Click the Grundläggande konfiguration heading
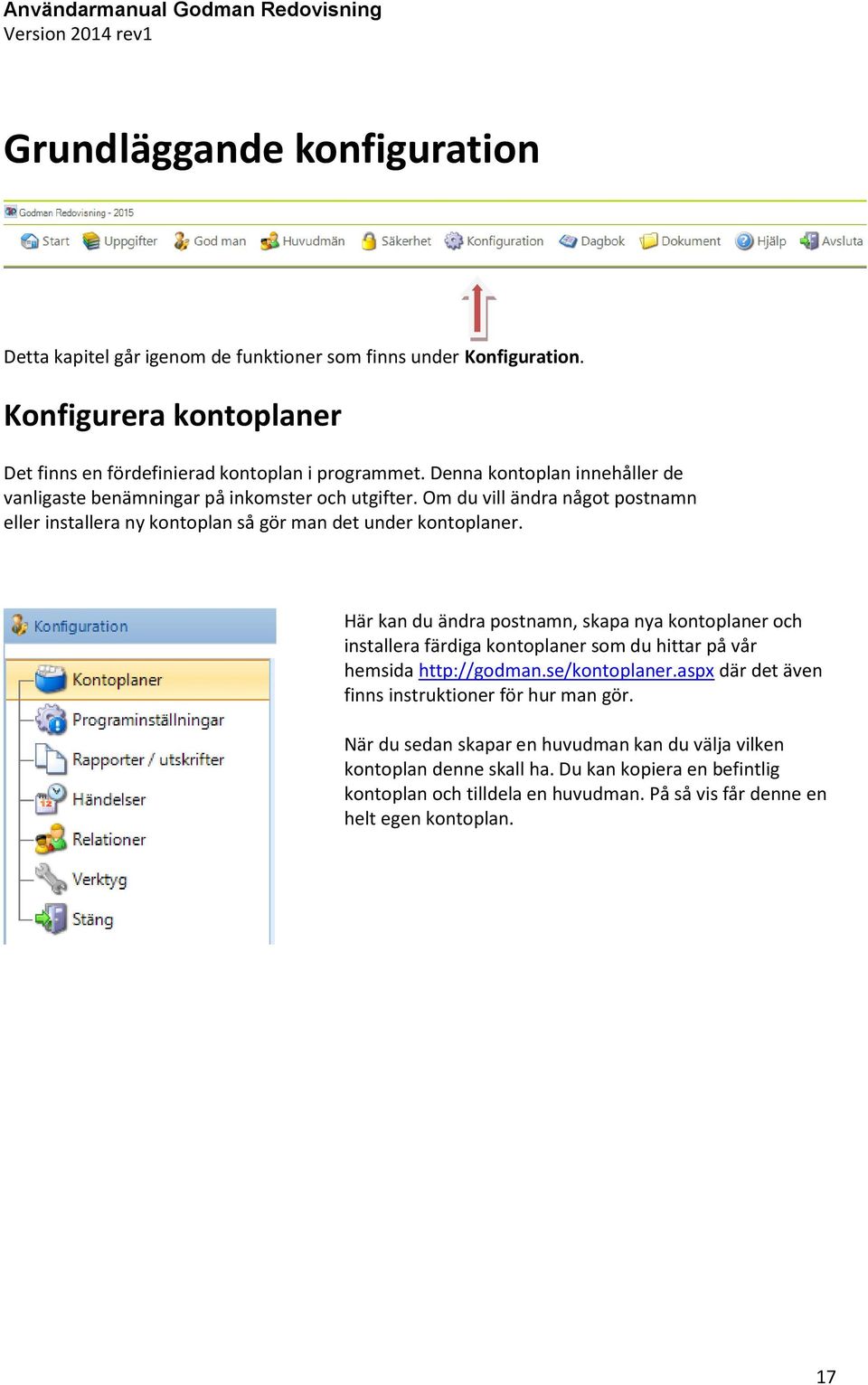The width and height of the screenshot is (868, 1385). click(x=271, y=150)
